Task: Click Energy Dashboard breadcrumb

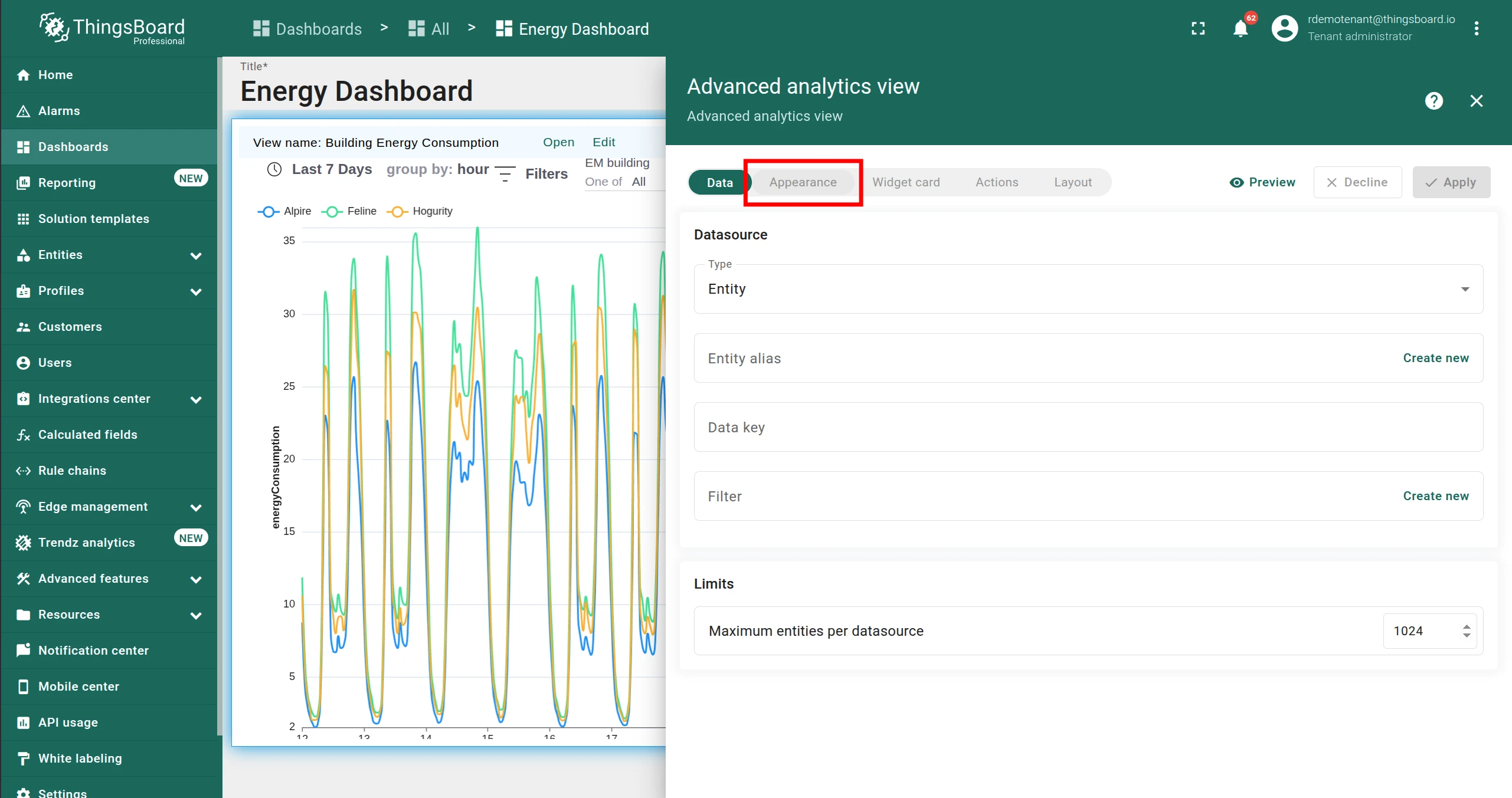Action: [x=572, y=29]
